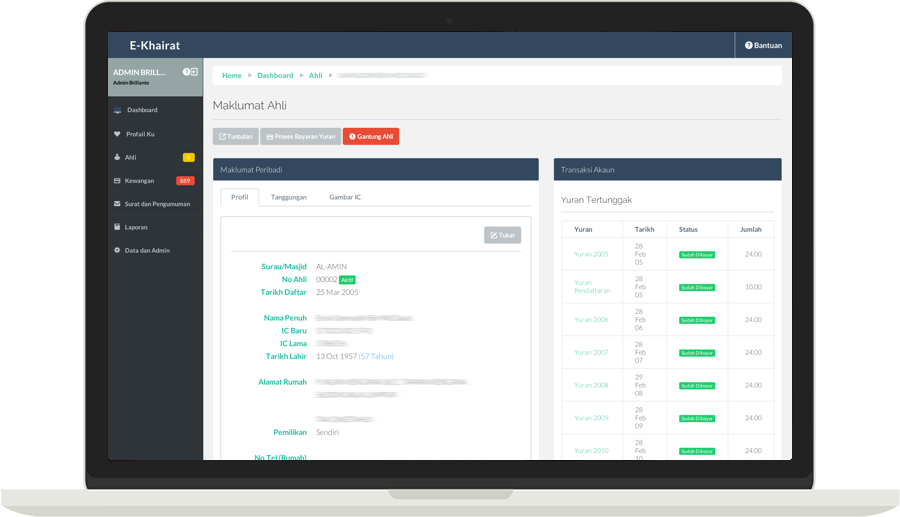Click the Maklumat Peribadi panel header
Image resolution: width=900 pixels, height=517 pixels.
click(376, 169)
